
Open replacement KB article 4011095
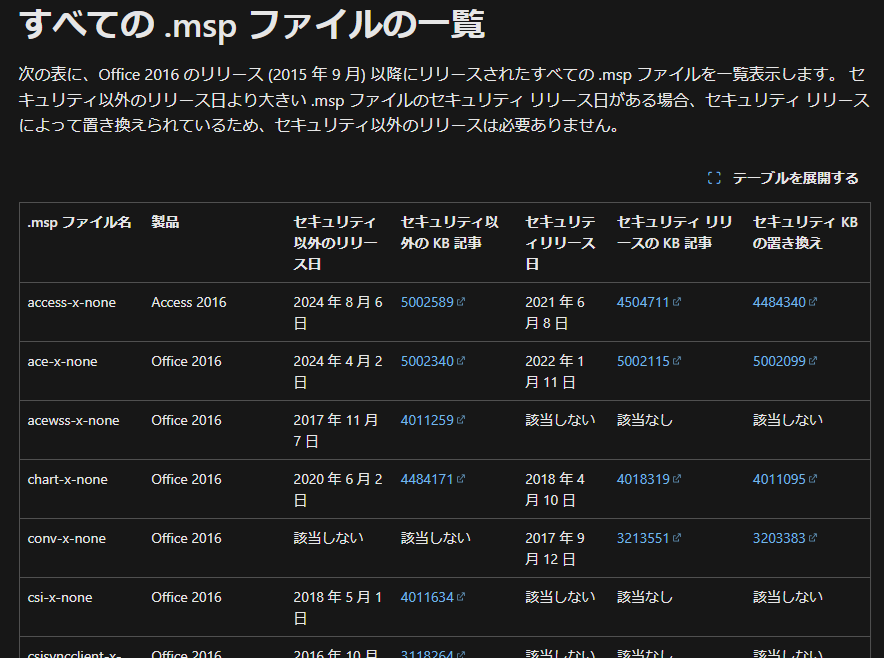point(779,479)
